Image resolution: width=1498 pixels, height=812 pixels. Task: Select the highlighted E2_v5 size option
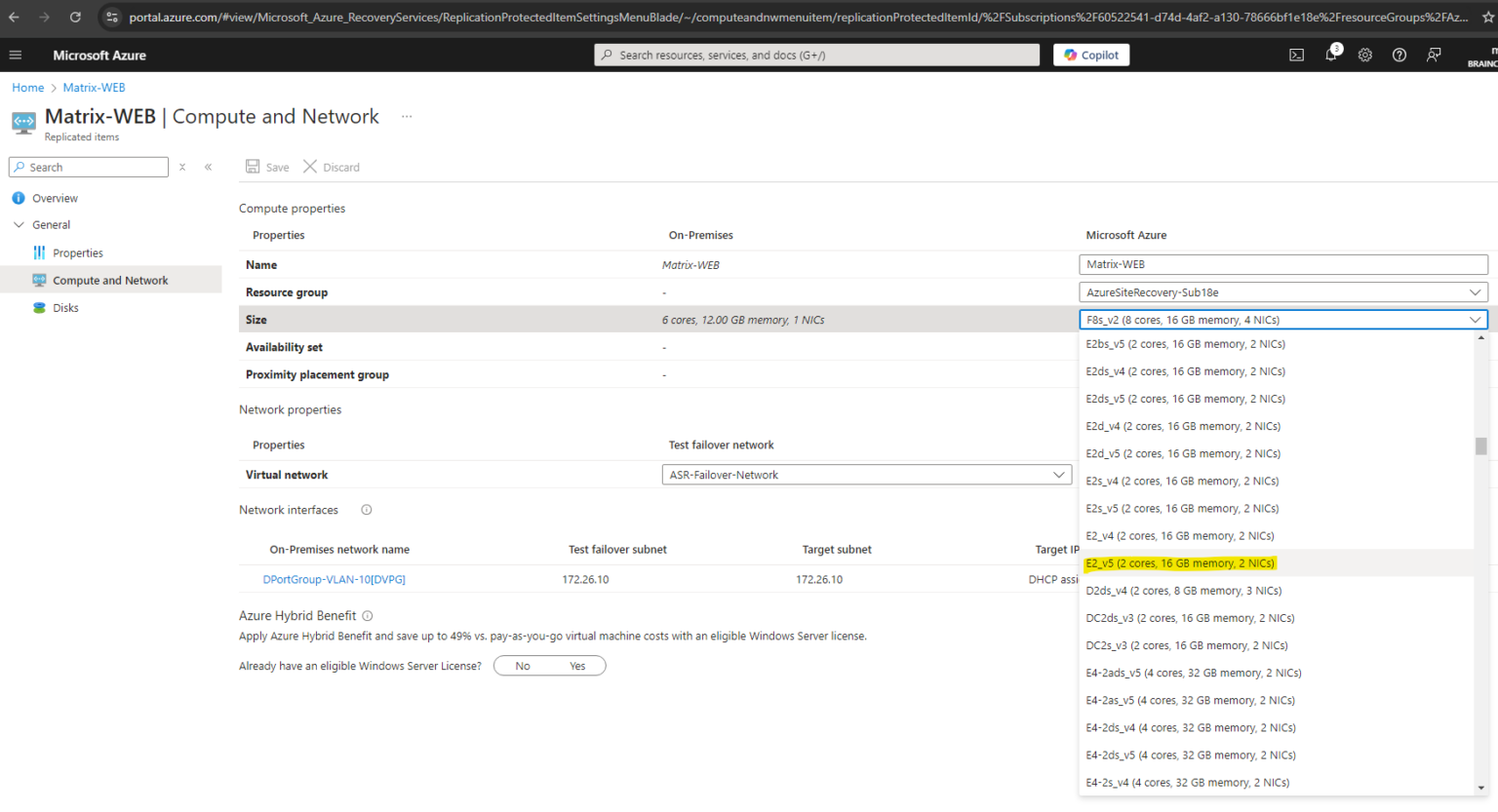point(1179,562)
